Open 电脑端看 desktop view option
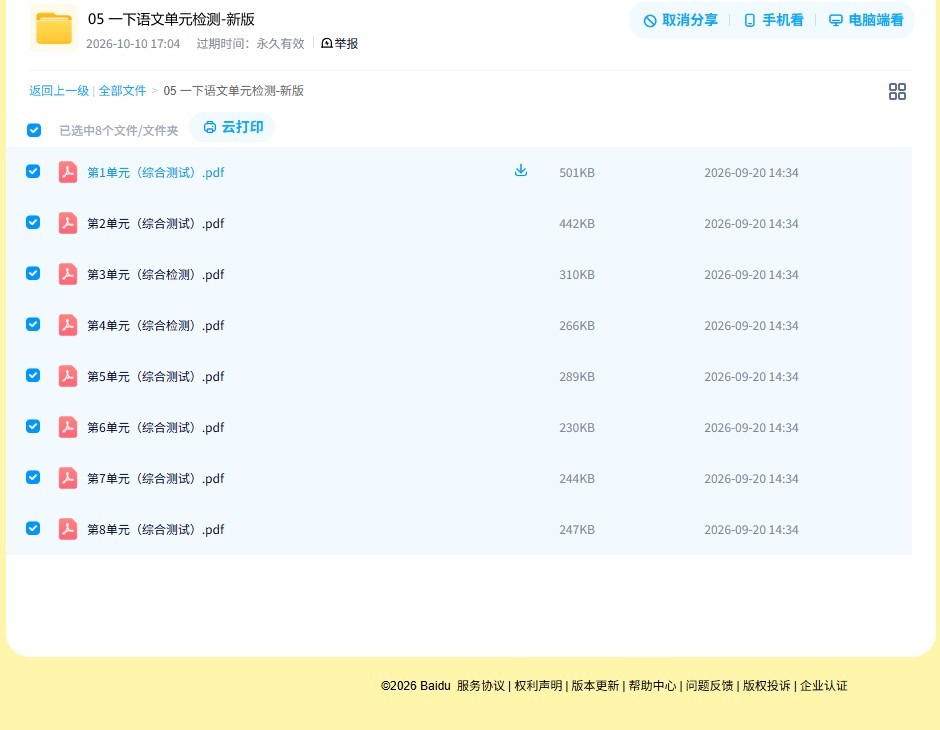 866,20
